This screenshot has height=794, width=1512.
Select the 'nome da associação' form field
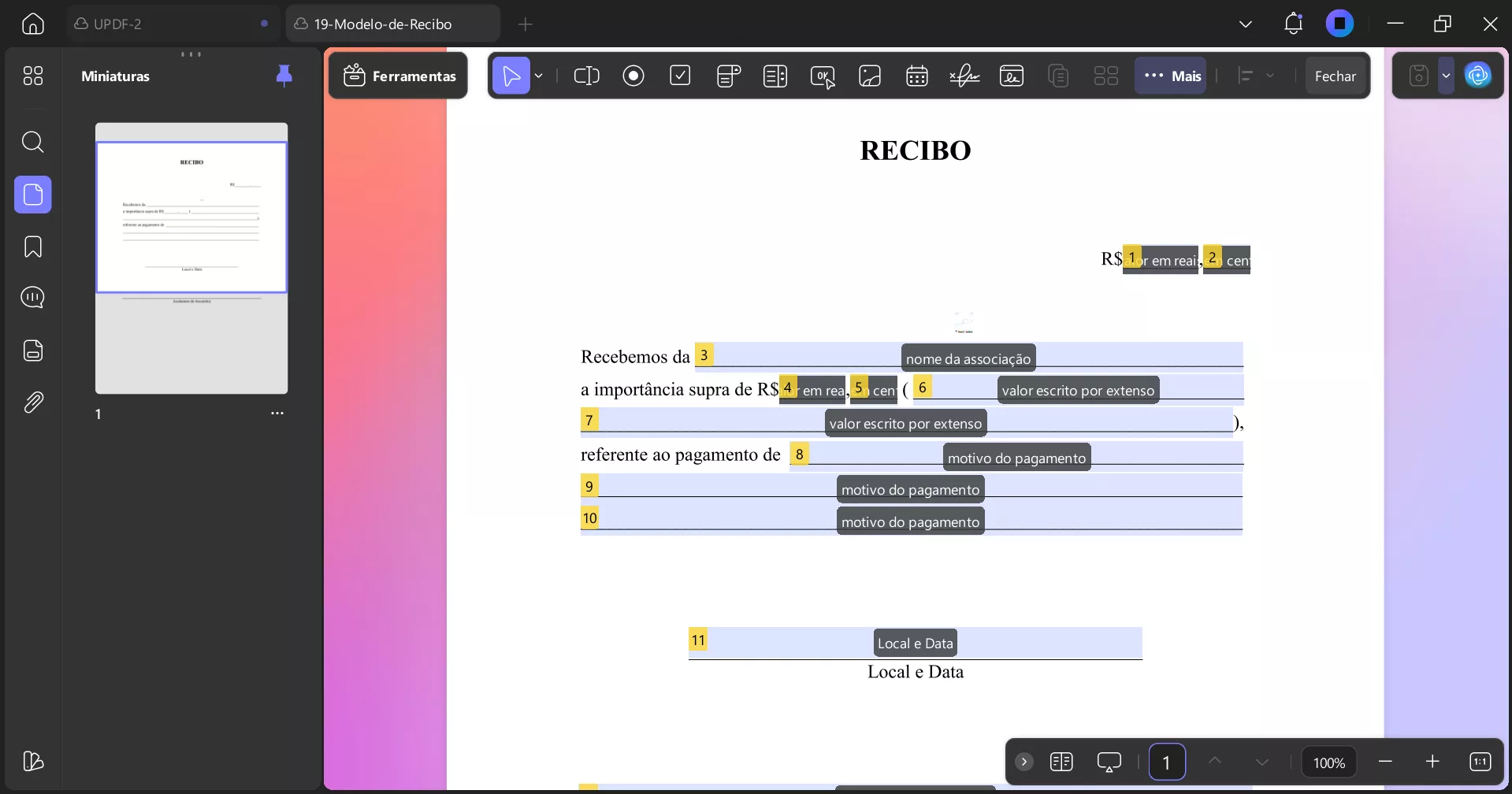[968, 355]
